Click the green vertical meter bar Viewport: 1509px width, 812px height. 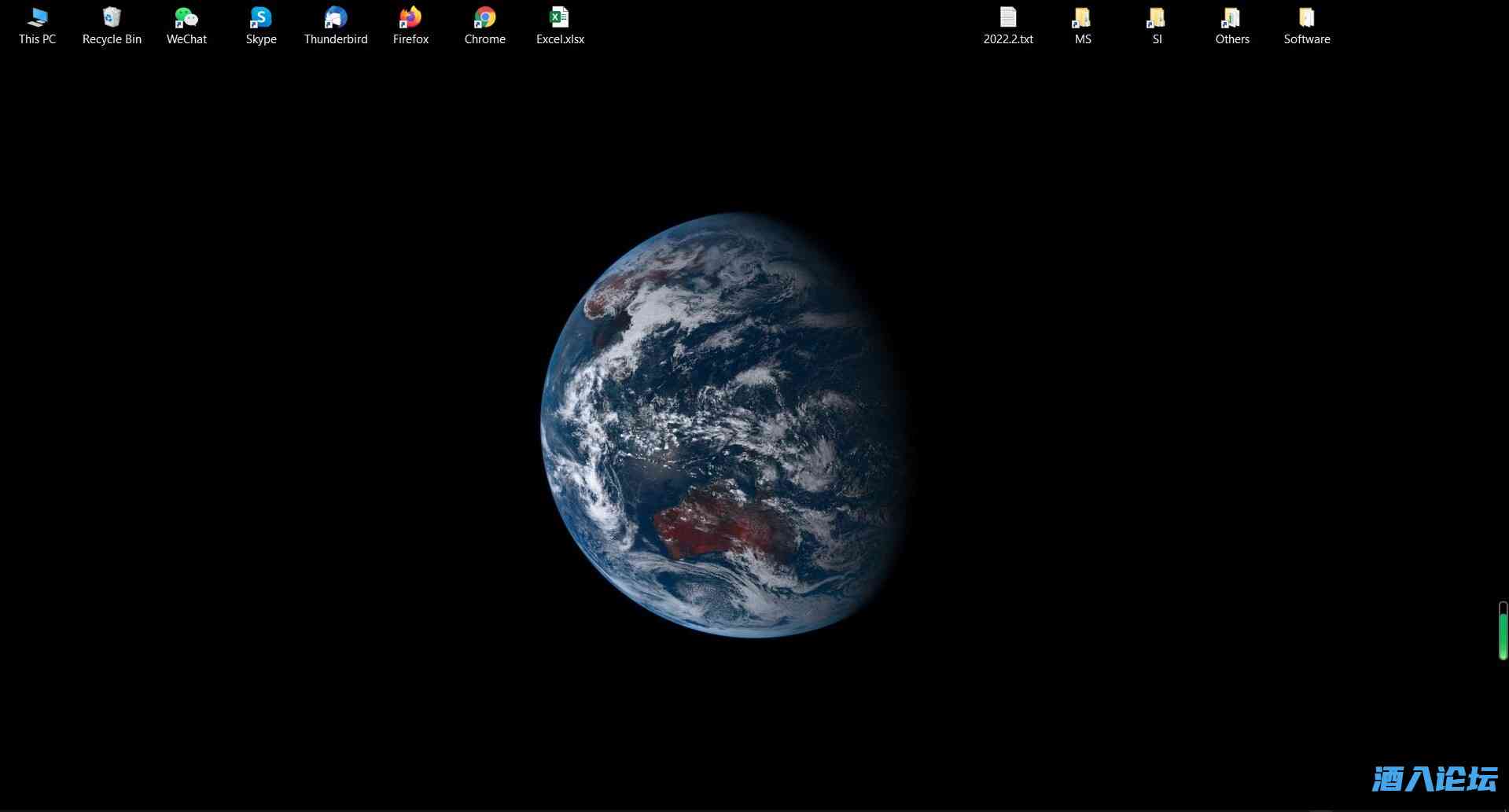point(1503,631)
